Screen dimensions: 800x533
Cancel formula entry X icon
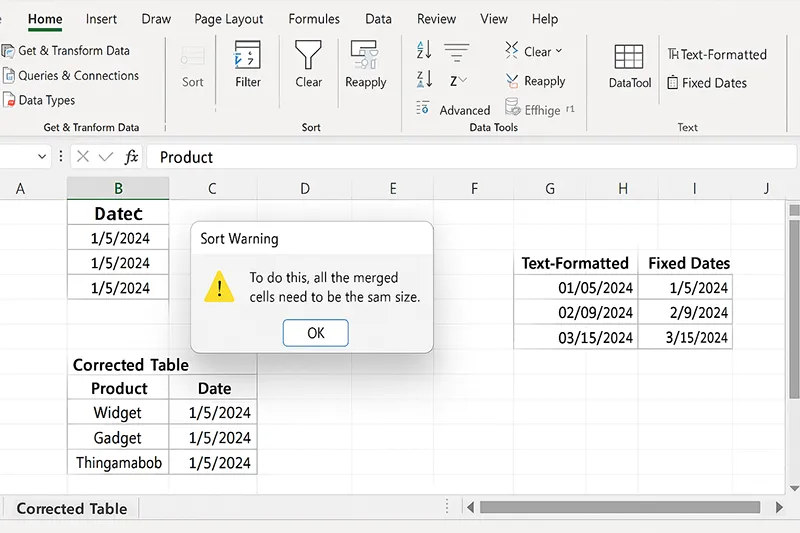click(x=83, y=157)
